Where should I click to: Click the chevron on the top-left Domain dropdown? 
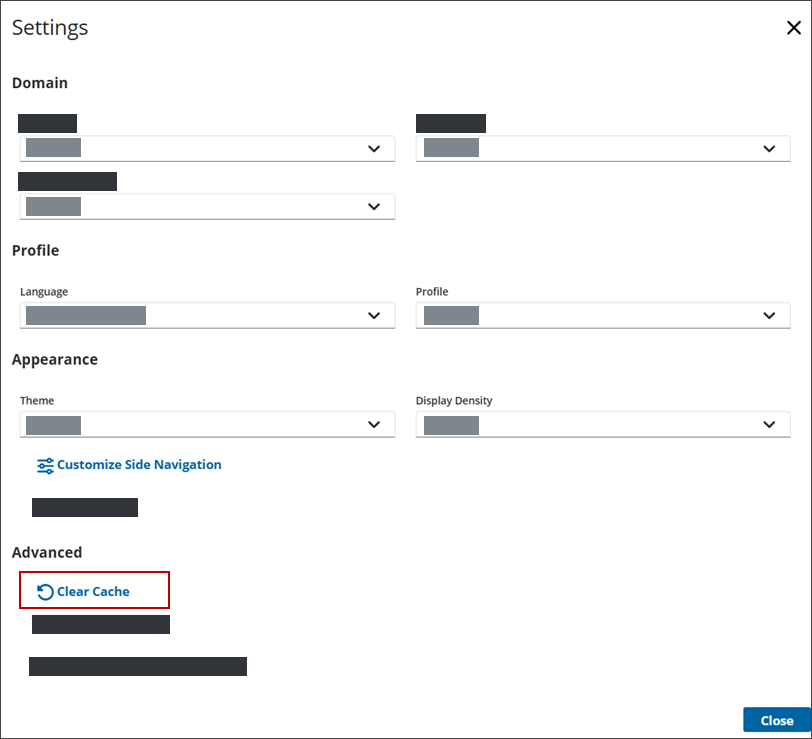[x=376, y=148]
